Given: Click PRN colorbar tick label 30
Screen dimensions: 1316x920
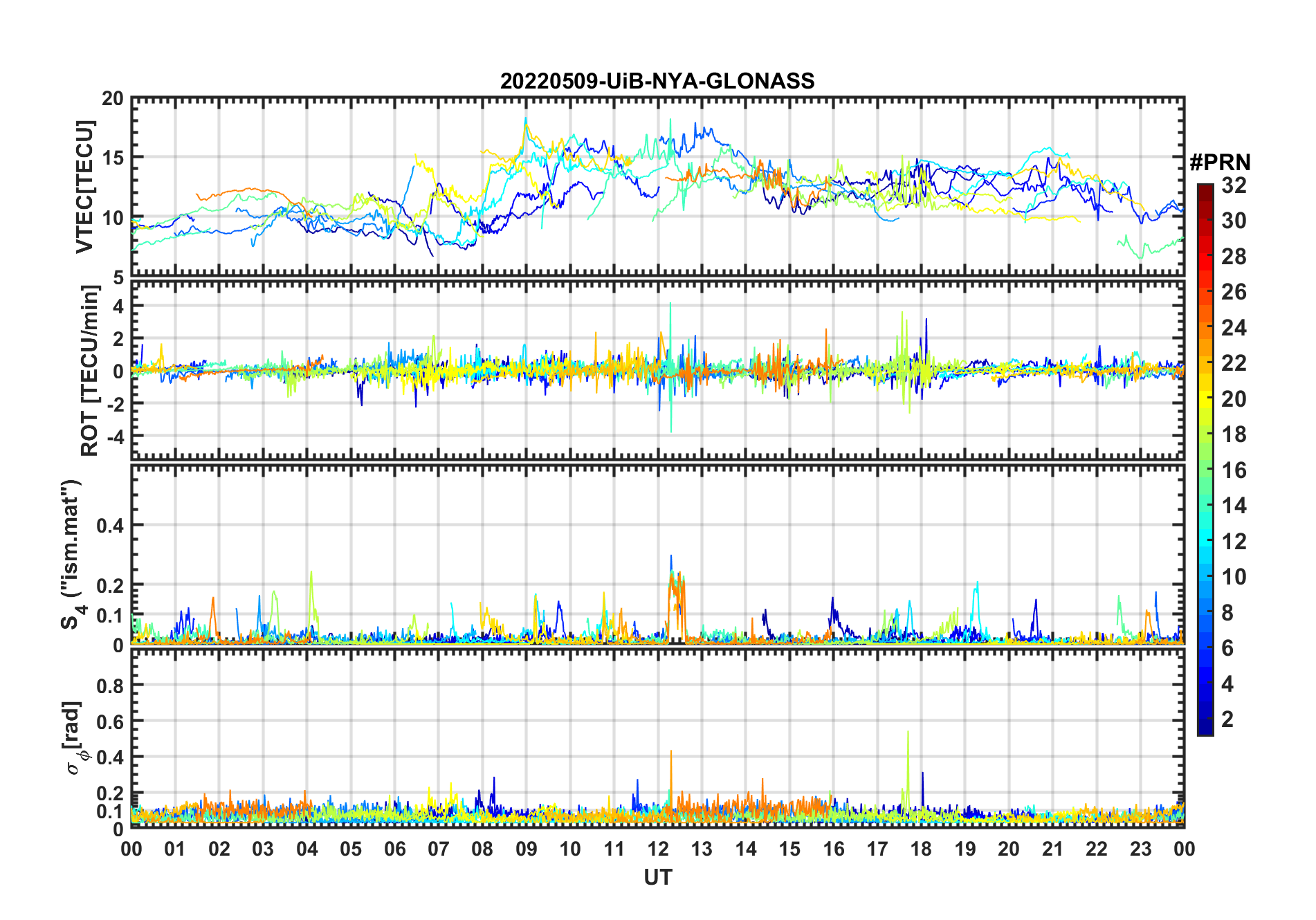Looking at the screenshot, I should pos(1234,221).
